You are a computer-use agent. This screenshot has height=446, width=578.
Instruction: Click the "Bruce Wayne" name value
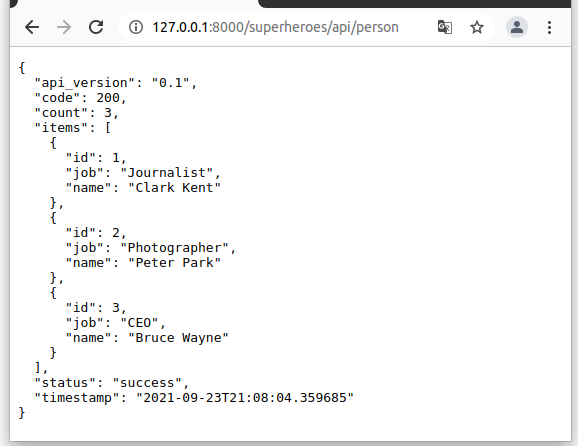coord(178,338)
